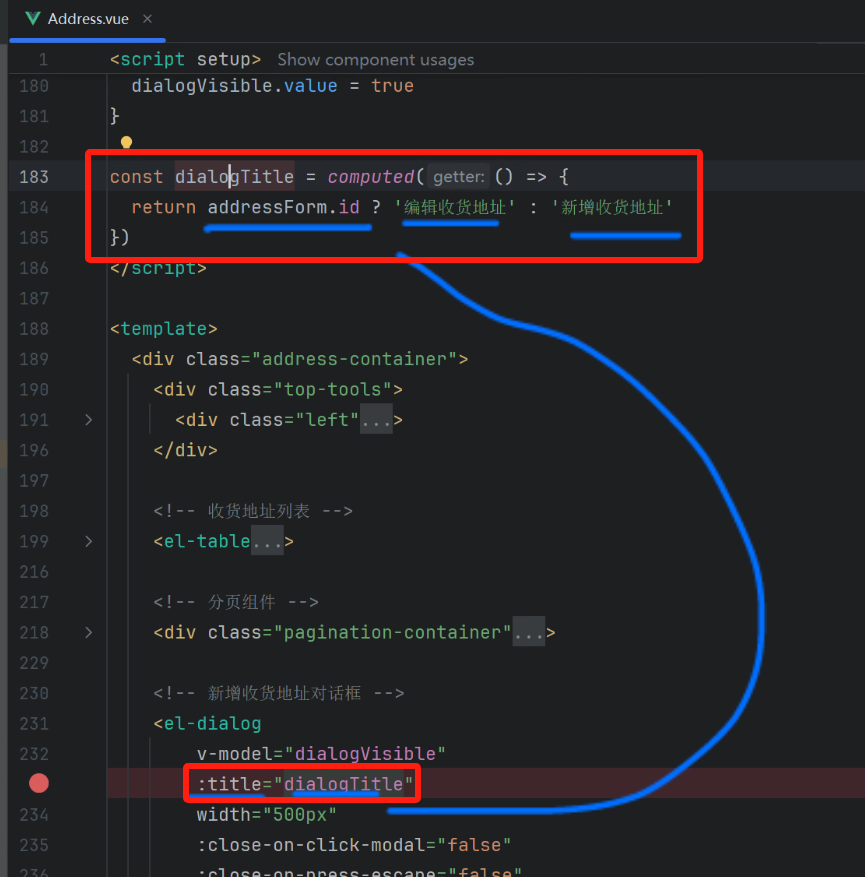
Task: Click line number 216 in the gutter
Action: [34, 572]
